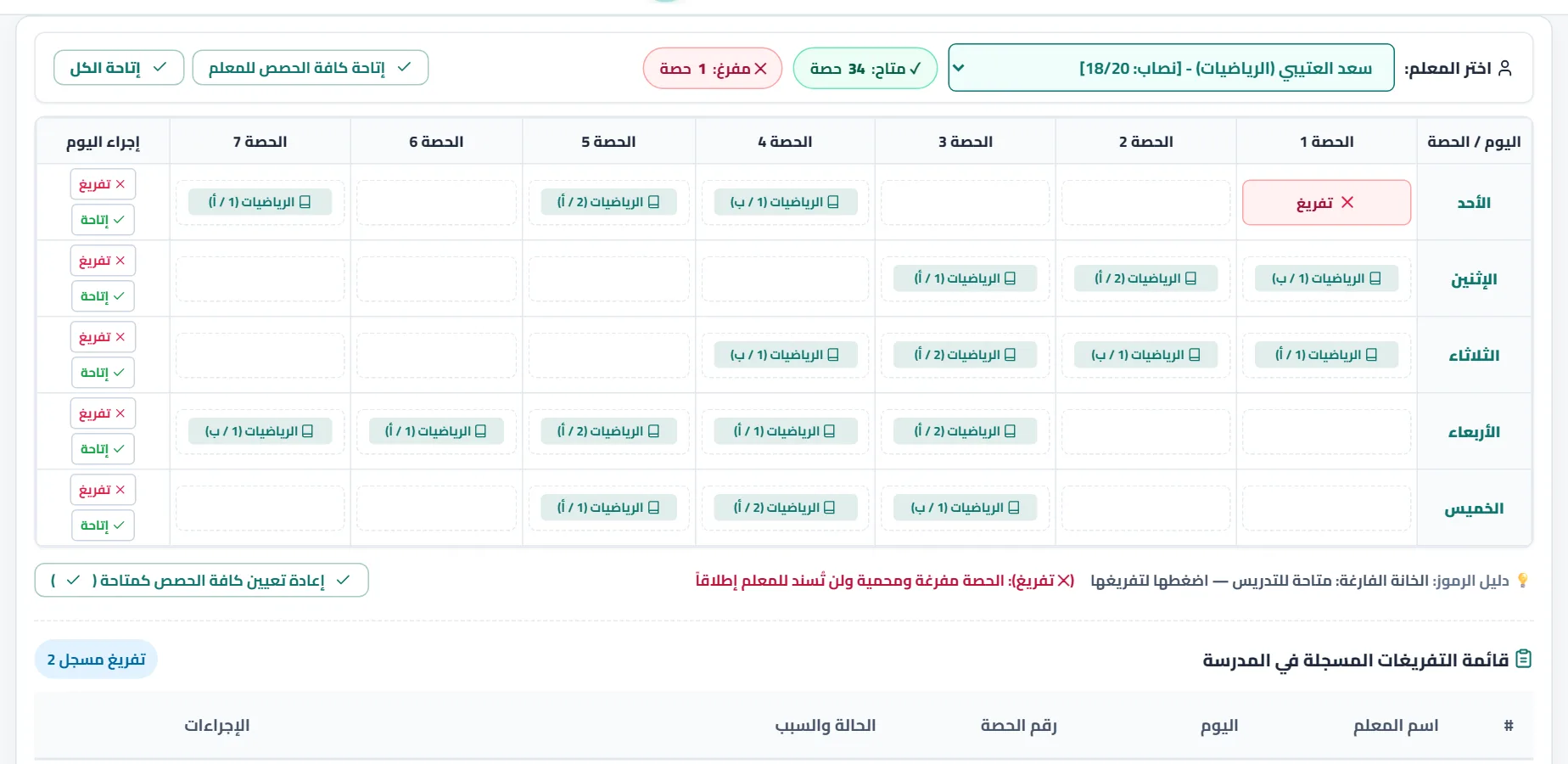The height and width of the screenshot is (764, 1568).
Task: Select Thursday period 3 math (1/ب) lesson
Action: [x=965, y=508]
